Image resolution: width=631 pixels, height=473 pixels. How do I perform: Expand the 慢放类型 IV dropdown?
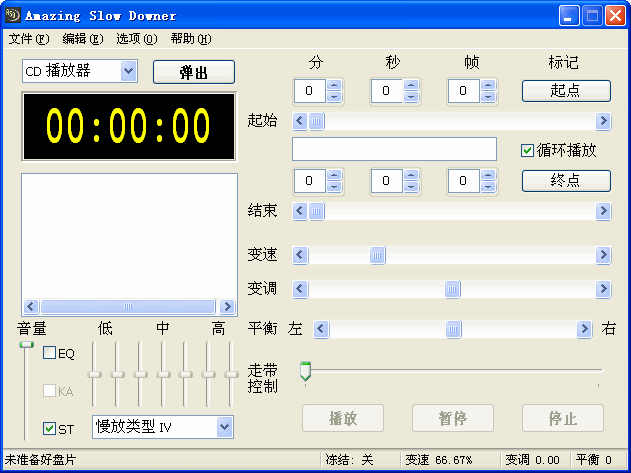point(225,427)
